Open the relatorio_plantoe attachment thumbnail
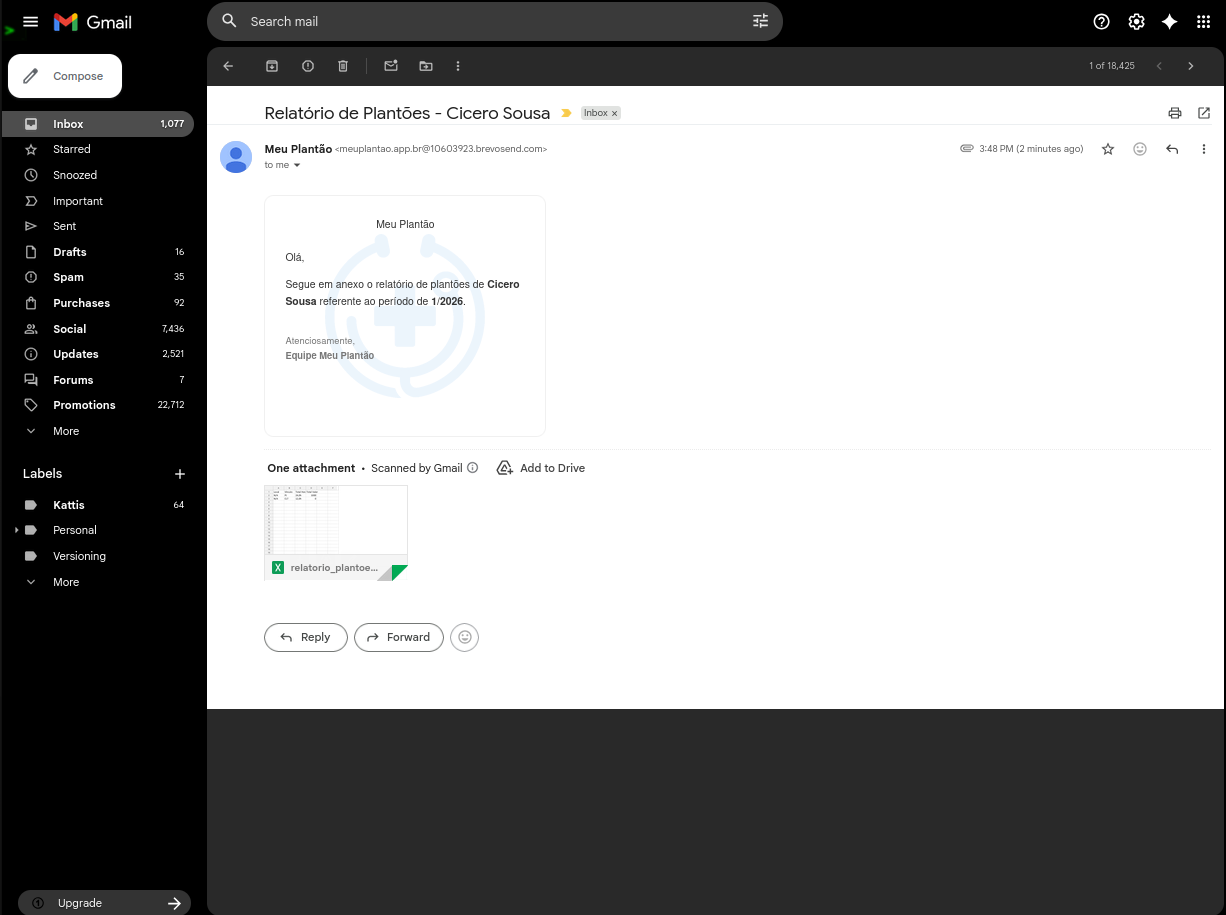 tap(336, 519)
